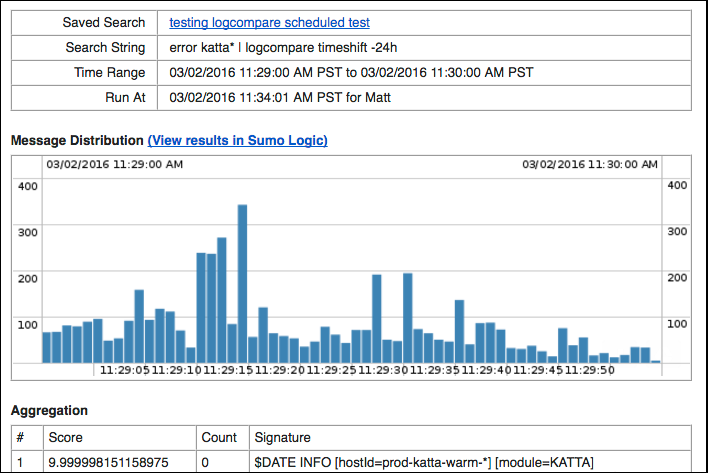
Task: Click the "Count" column header
Action: click(x=220, y=437)
